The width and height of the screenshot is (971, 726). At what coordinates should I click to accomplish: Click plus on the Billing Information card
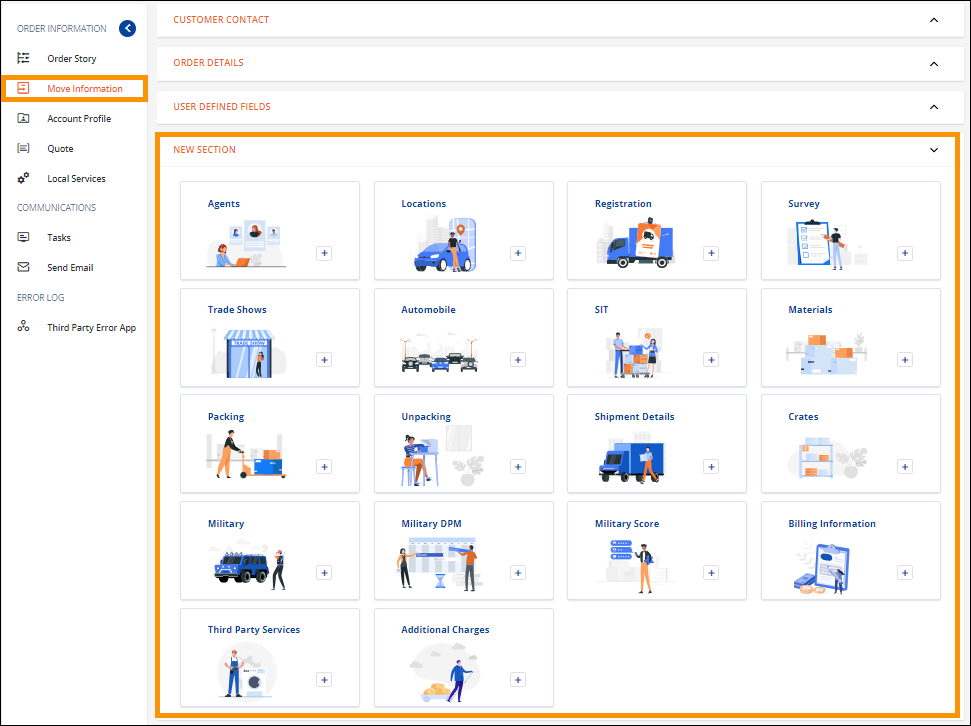tap(905, 572)
